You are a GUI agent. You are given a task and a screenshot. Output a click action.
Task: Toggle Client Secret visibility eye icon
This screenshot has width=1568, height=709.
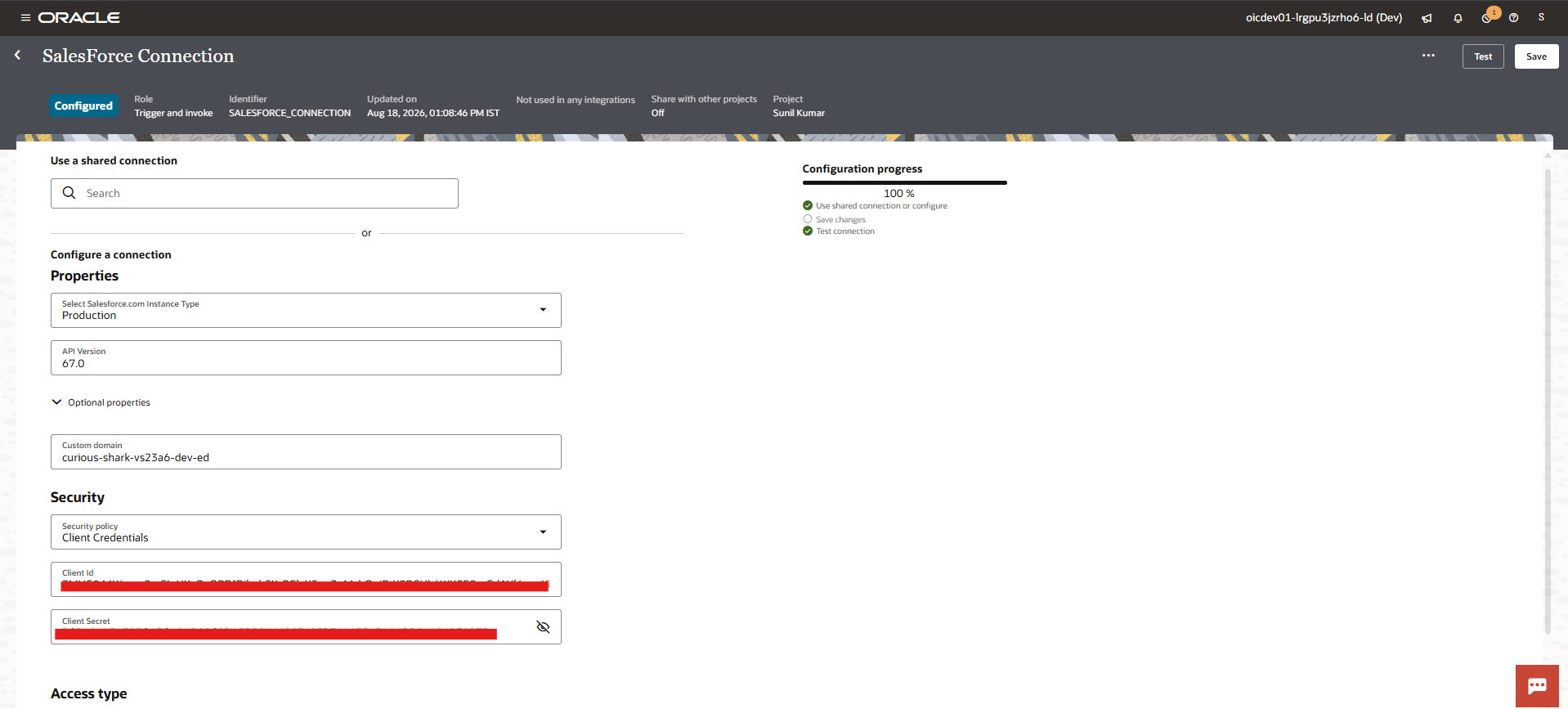pyautogui.click(x=543, y=627)
